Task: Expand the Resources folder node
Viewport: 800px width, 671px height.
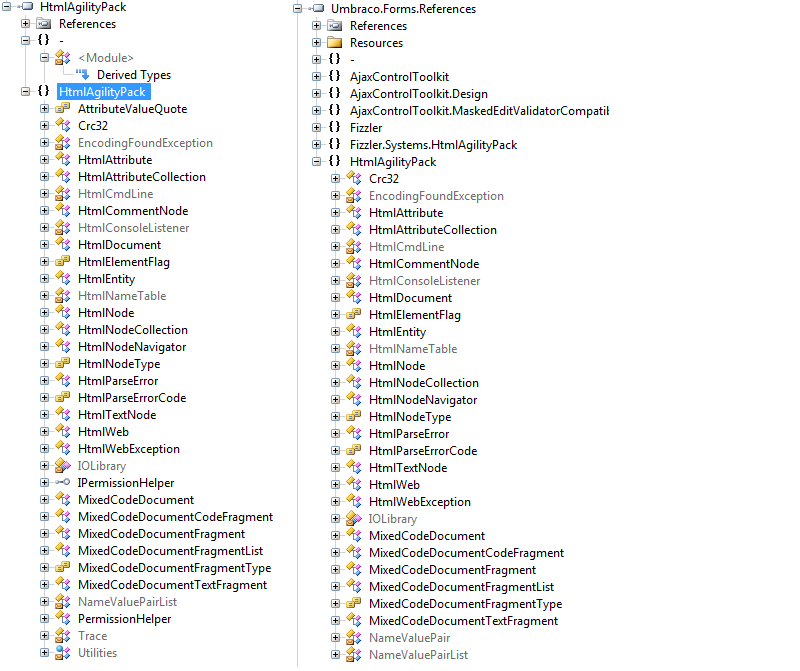Action: 316,42
